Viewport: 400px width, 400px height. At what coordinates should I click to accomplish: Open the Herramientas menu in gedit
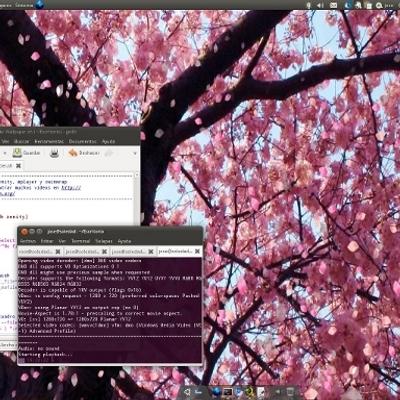(x=49, y=141)
